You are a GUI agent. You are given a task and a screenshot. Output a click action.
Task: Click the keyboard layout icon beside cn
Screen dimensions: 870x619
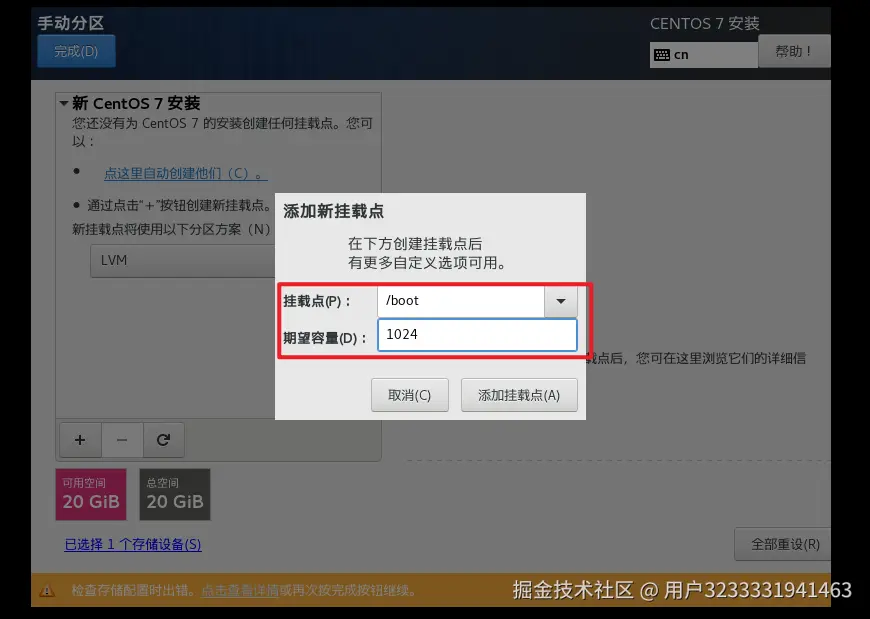click(662, 55)
